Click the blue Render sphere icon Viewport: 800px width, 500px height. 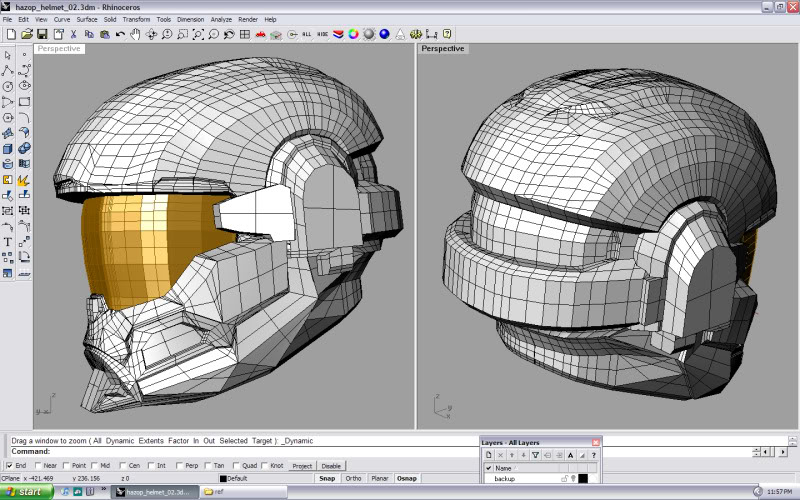(x=384, y=34)
